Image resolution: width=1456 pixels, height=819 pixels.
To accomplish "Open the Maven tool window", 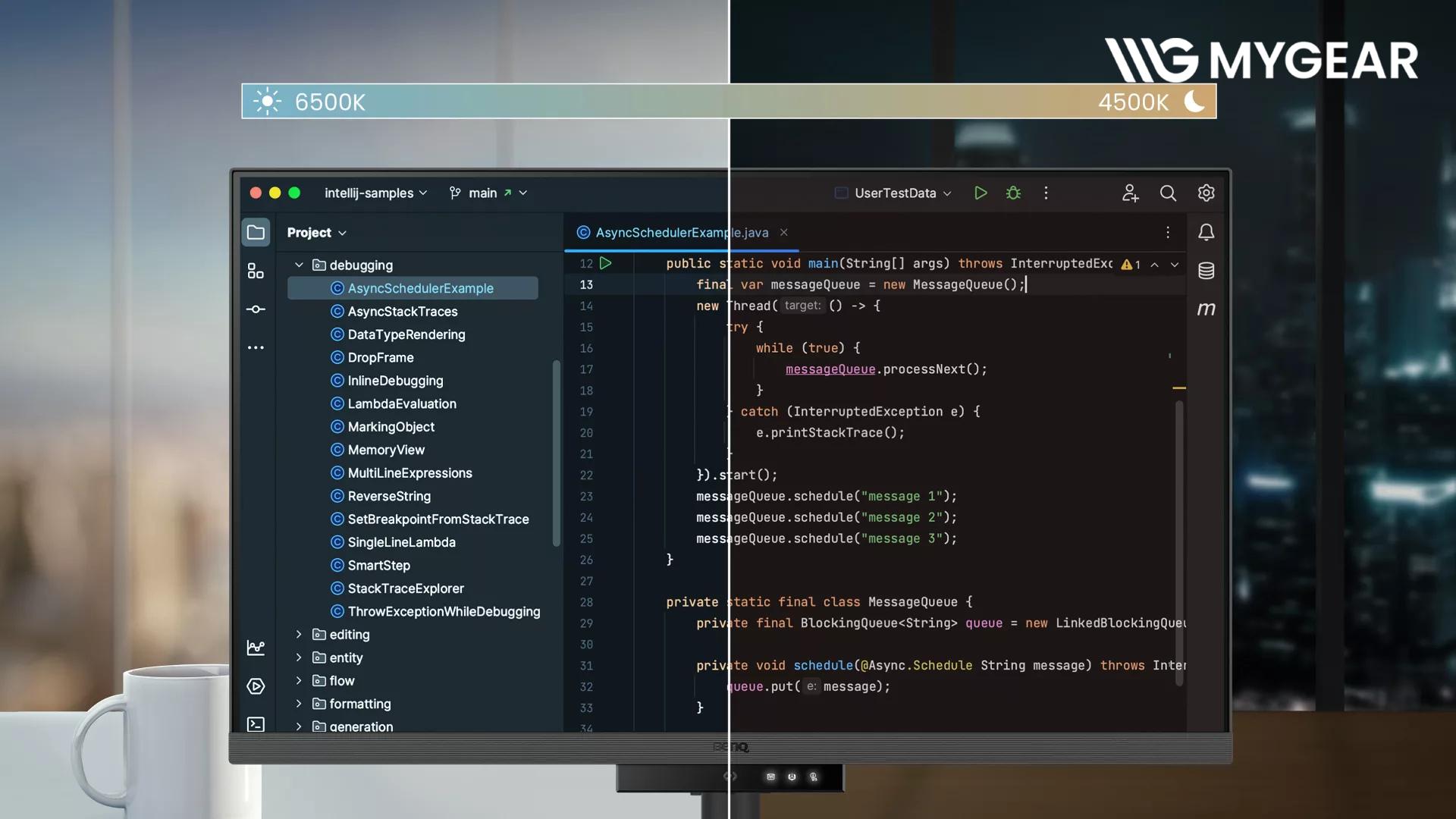I will click(1206, 309).
